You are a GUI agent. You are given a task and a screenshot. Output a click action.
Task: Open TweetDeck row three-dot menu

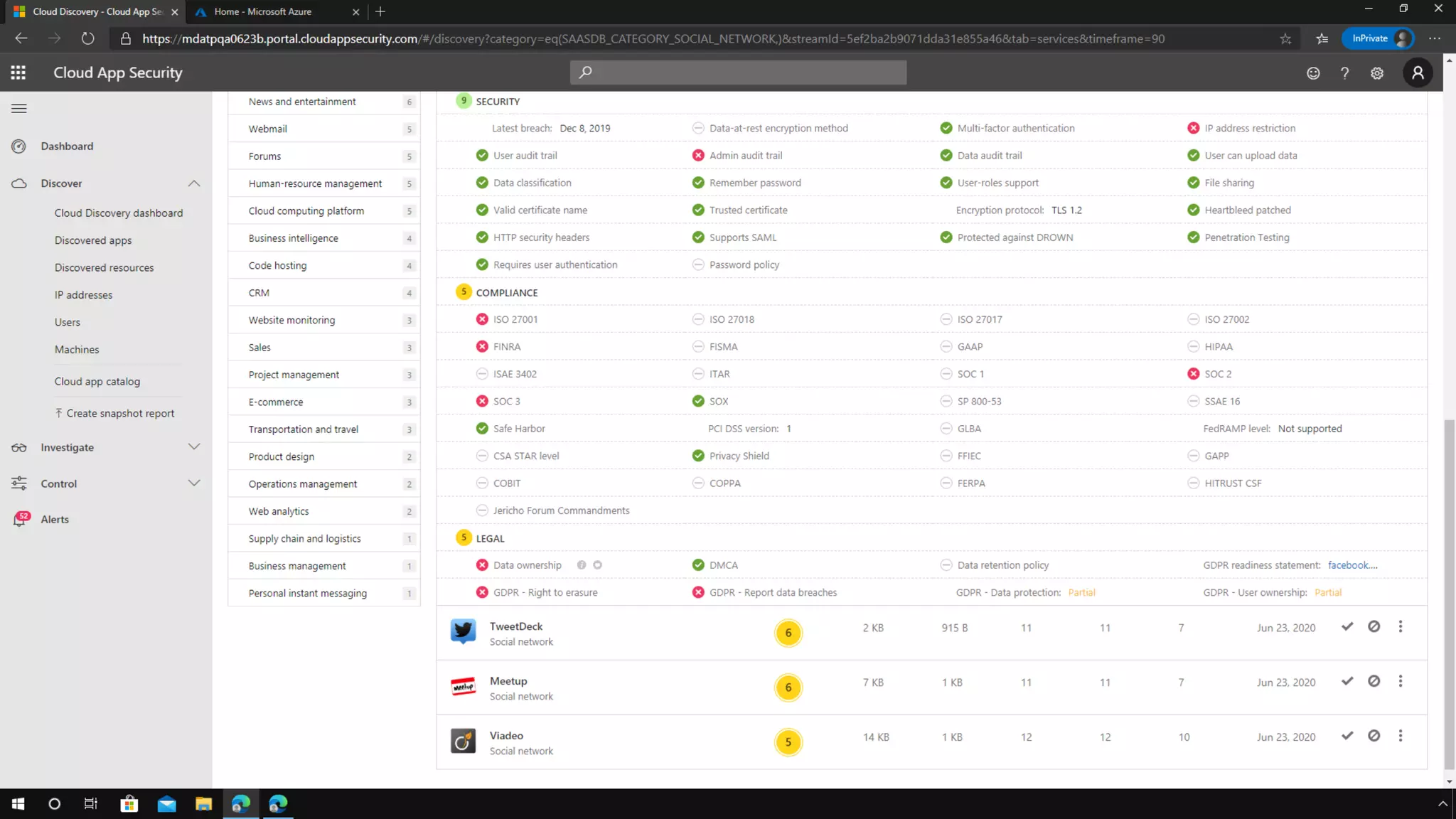click(x=1401, y=626)
